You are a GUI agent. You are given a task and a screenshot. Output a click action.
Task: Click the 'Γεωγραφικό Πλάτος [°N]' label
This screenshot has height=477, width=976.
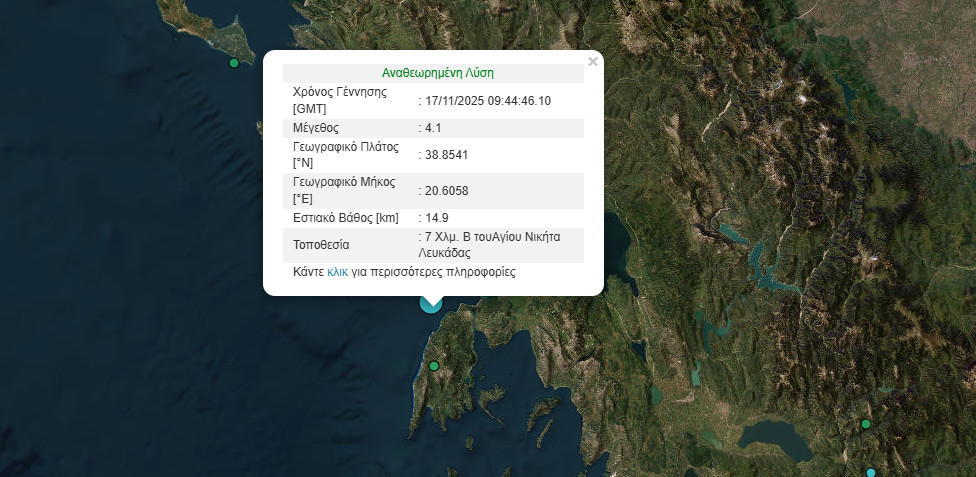[345, 155]
